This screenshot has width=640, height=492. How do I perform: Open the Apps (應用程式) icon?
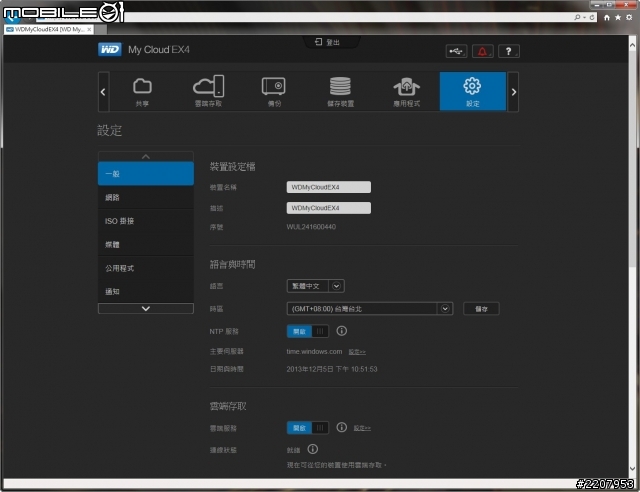click(406, 91)
